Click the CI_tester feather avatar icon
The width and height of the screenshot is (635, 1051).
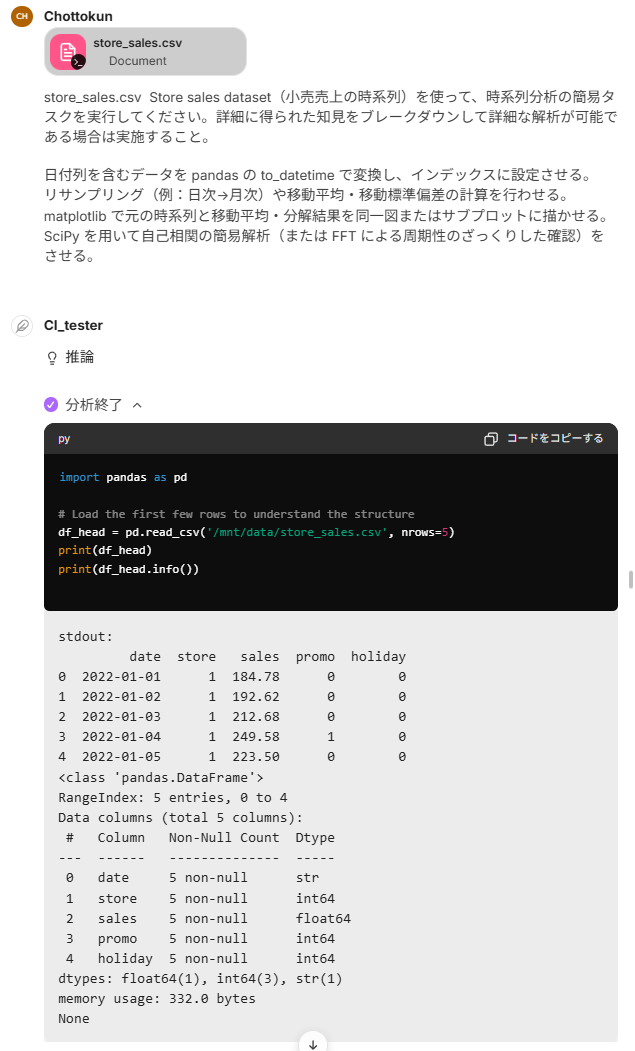tap(22, 326)
